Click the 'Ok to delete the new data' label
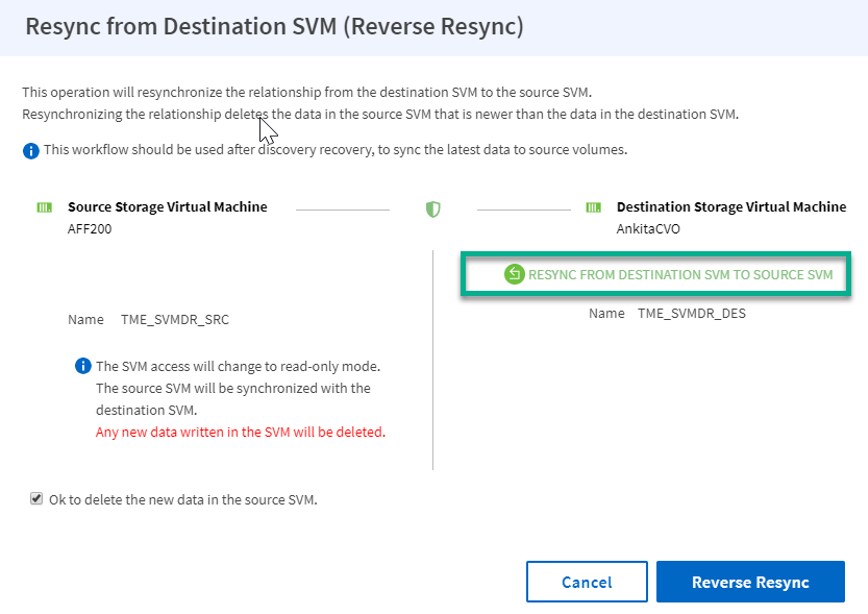The image size is (868, 614). [x=183, y=499]
